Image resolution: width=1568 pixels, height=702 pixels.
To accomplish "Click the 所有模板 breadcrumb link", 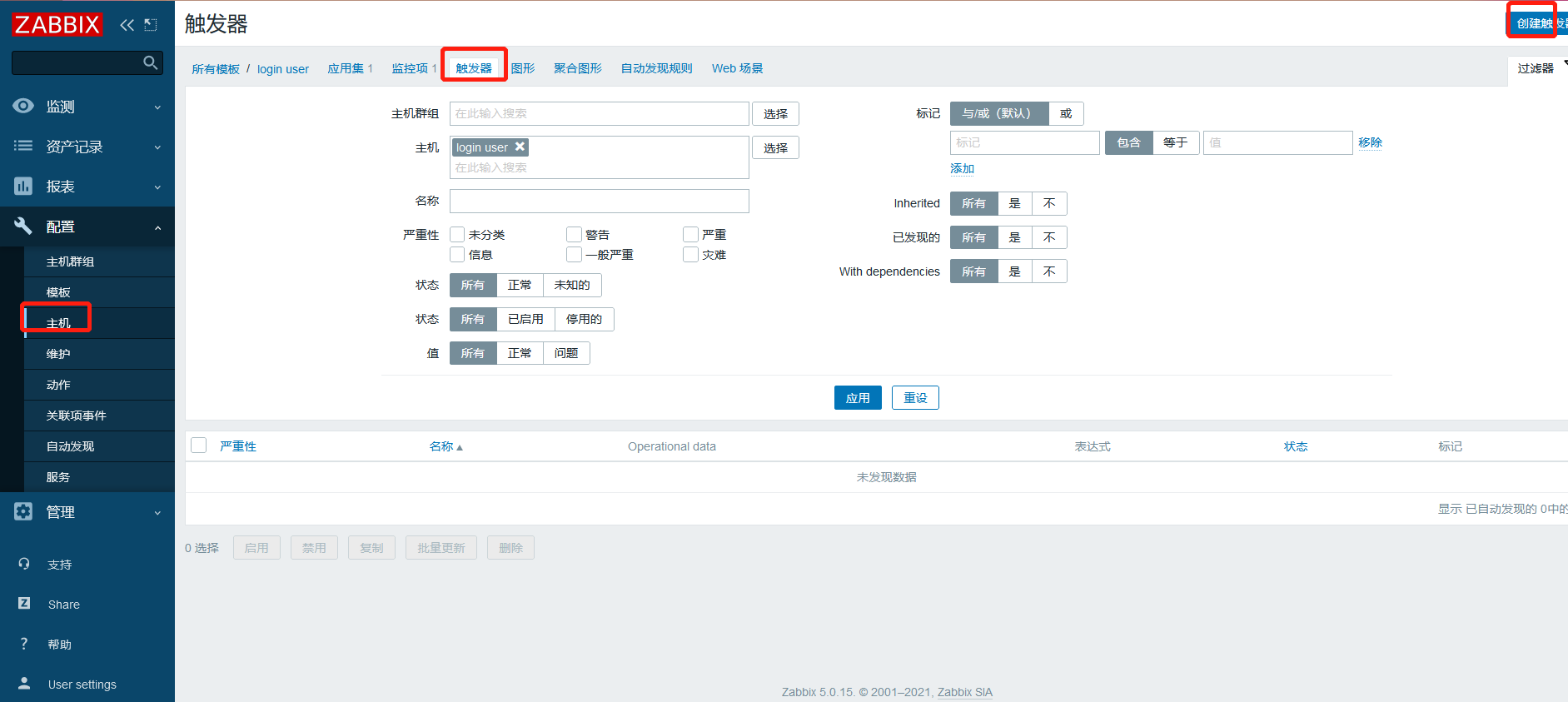I will click(x=216, y=69).
